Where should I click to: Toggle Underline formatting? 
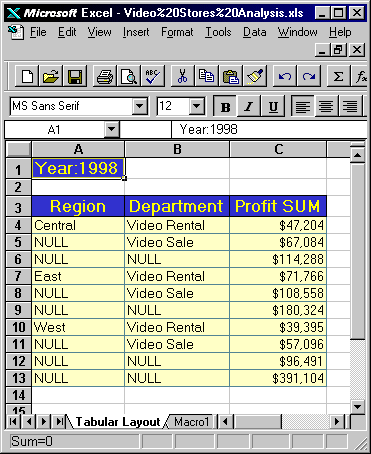coord(273,106)
